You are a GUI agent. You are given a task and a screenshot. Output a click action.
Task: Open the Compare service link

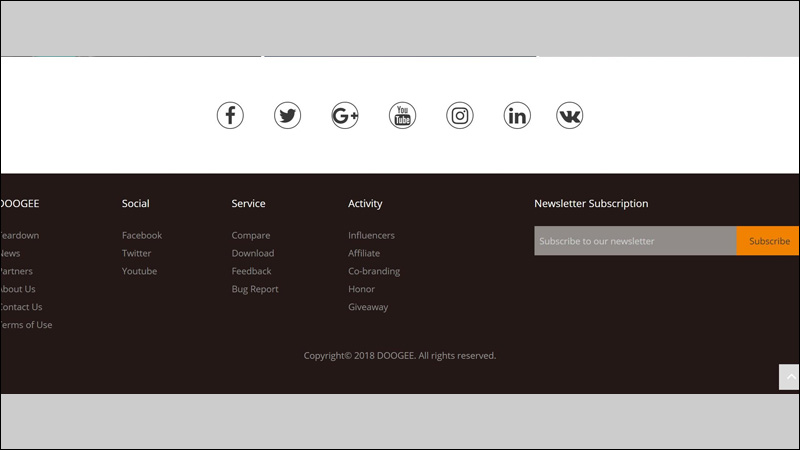251,235
